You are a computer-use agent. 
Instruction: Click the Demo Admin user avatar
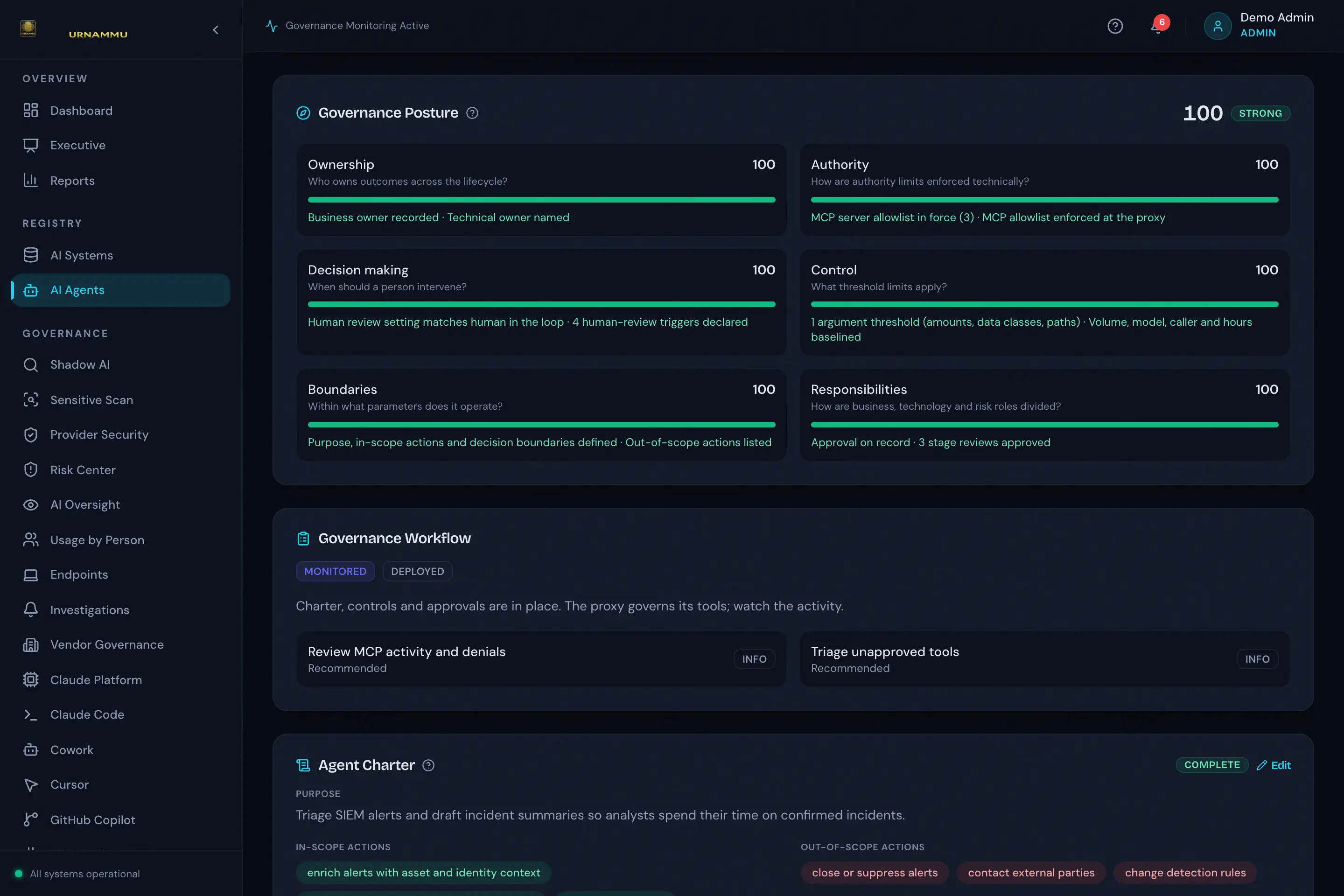coord(1217,26)
